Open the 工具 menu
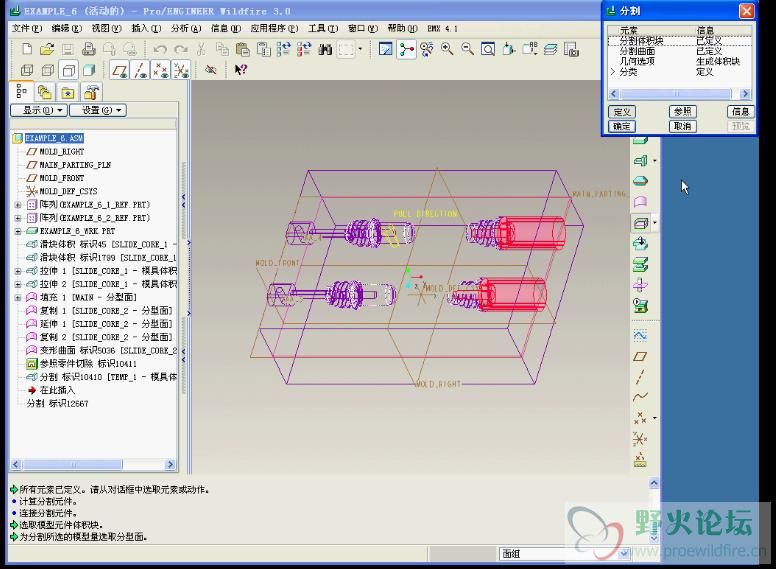Image resolution: width=776 pixels, height=569 pixels. click(323, 28)
